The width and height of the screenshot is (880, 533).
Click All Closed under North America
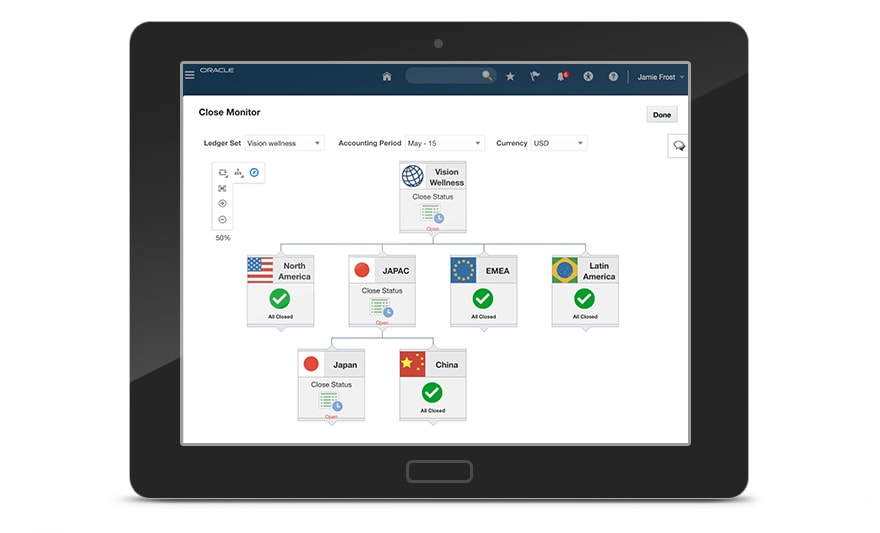click(280, 316)
